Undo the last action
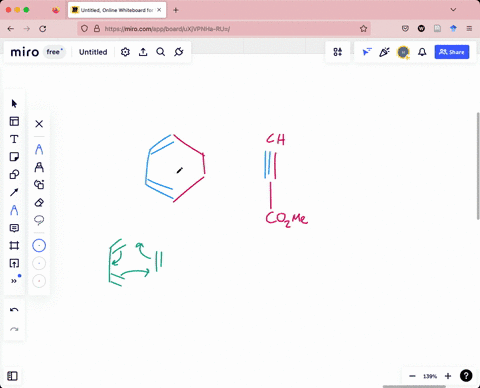The image size is (480, 388). click(14, 310)
